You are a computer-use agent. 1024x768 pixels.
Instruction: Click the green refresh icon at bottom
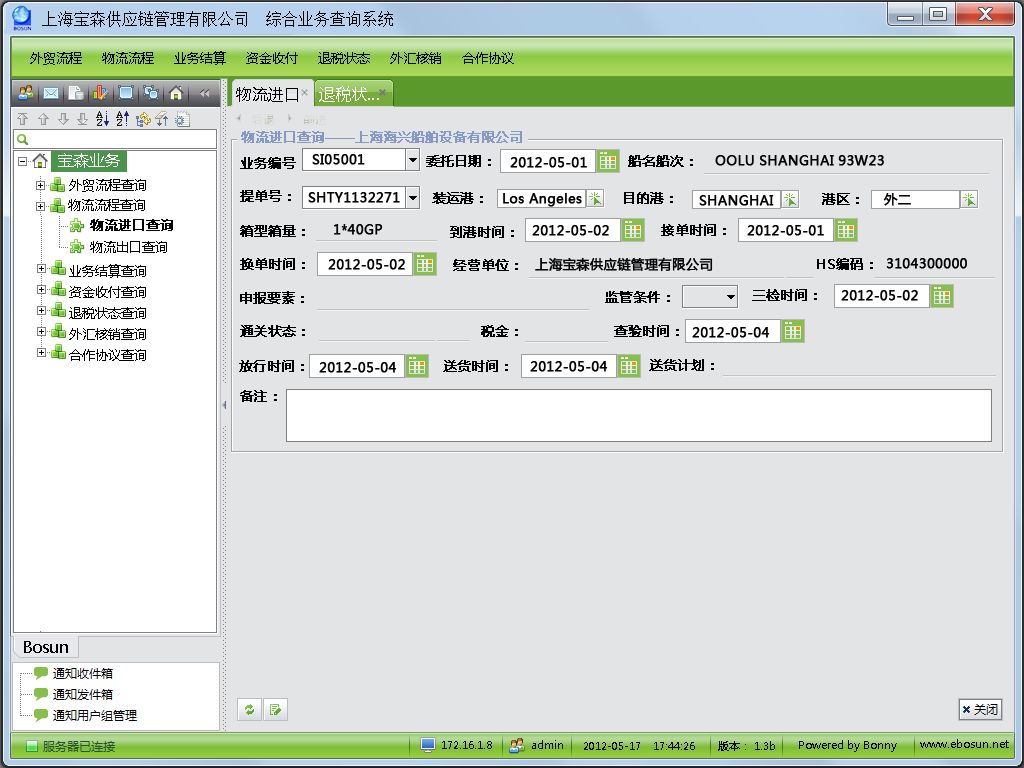tap(249, 710)
